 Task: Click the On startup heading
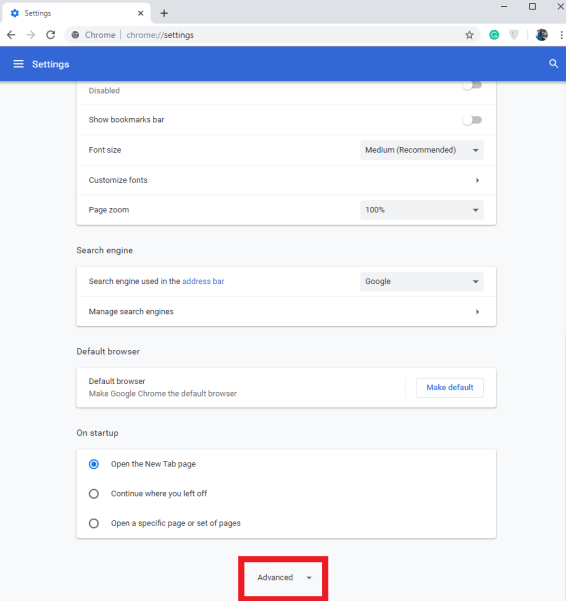click(97, 433)
